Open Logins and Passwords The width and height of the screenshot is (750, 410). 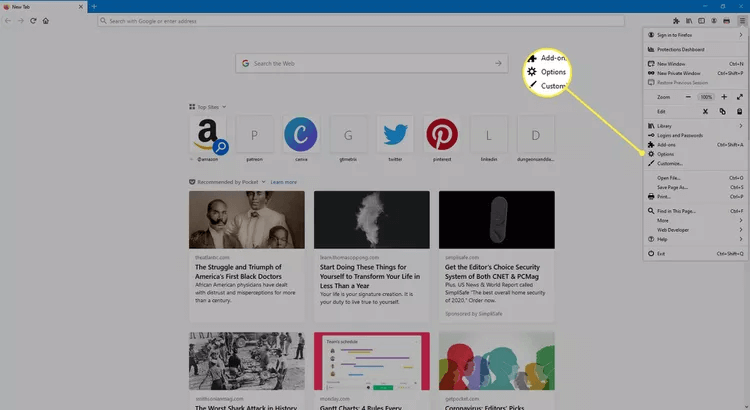click(695, 135)
